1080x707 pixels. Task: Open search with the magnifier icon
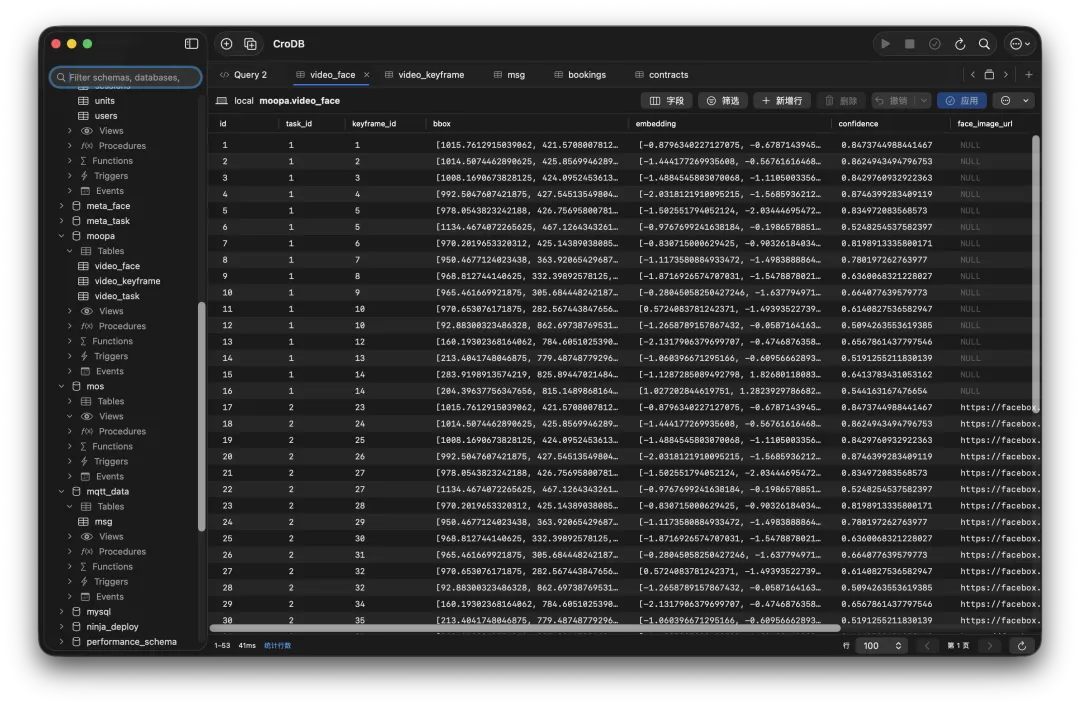(984, 43)
